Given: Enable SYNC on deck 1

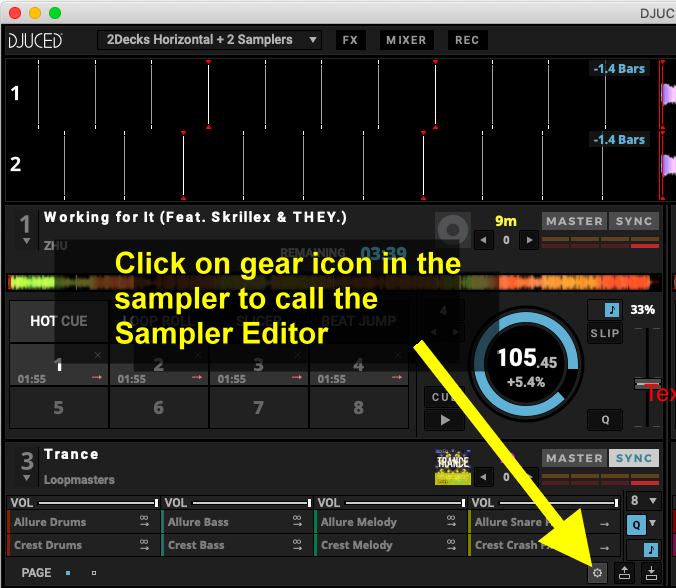Looking at the screenshot, I should click(x=634, y=221).
